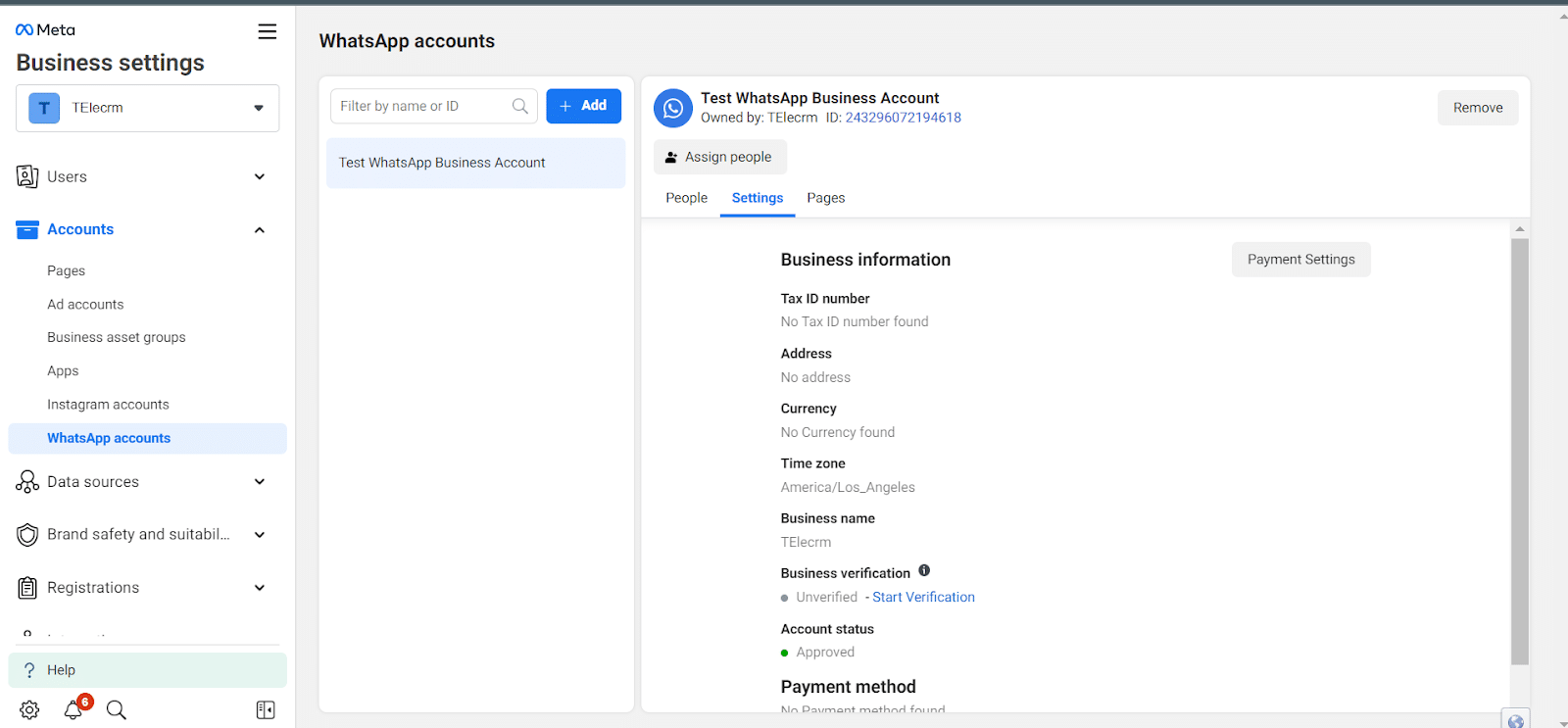1568x728 pixels.
Task: Focus the Filter by name or ID field
Action: point(434,106)
